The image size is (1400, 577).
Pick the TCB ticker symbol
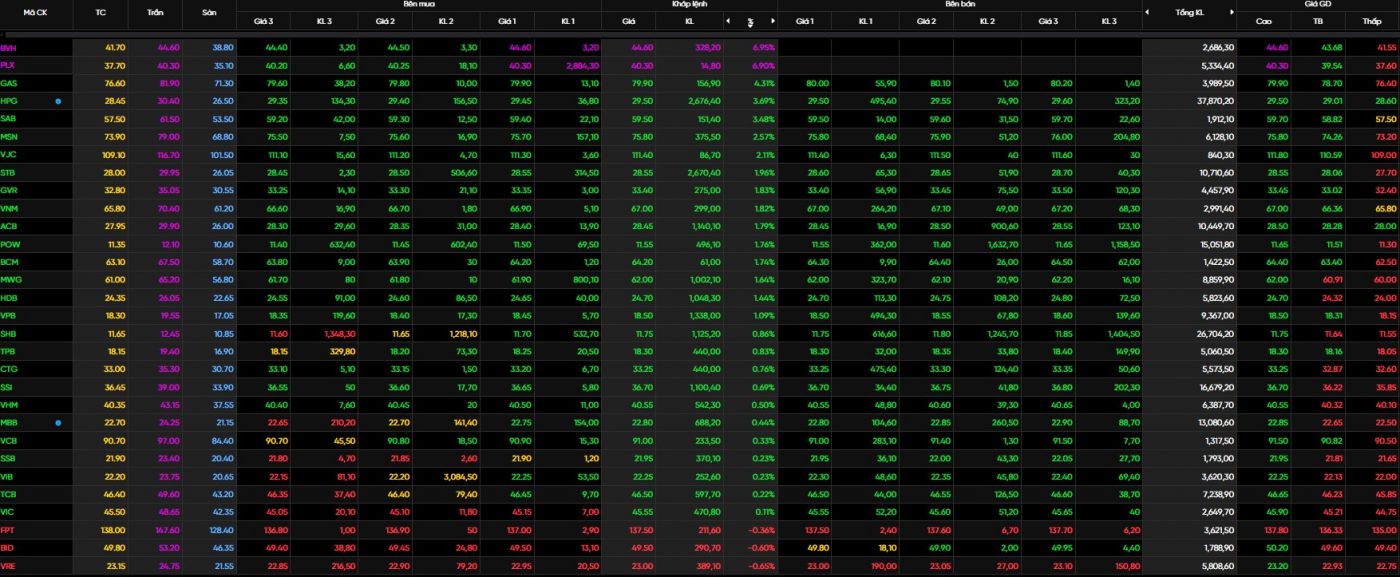pos(8,494)
